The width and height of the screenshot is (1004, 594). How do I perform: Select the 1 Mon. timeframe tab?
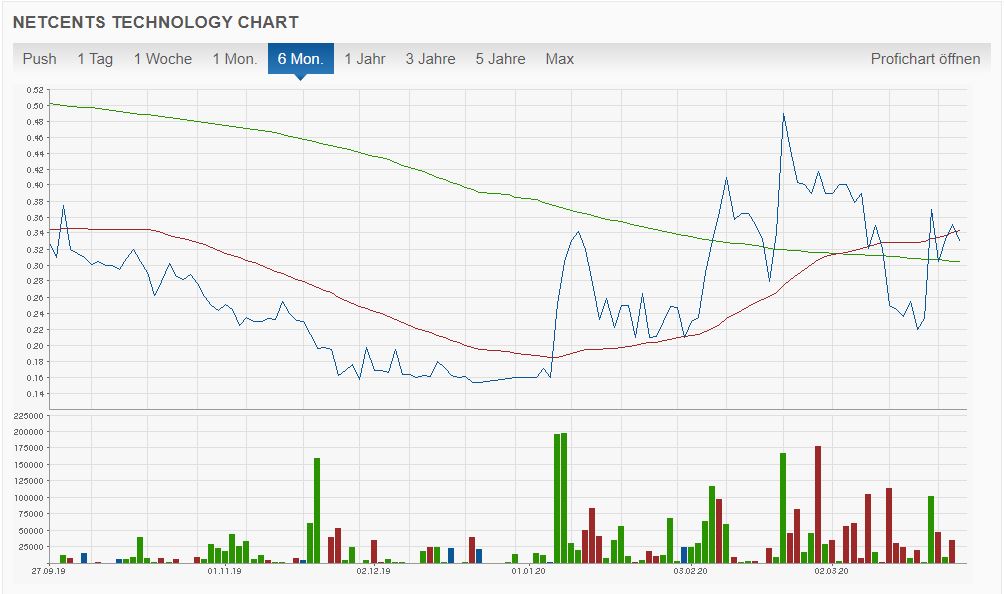click(x=234, y=59)
